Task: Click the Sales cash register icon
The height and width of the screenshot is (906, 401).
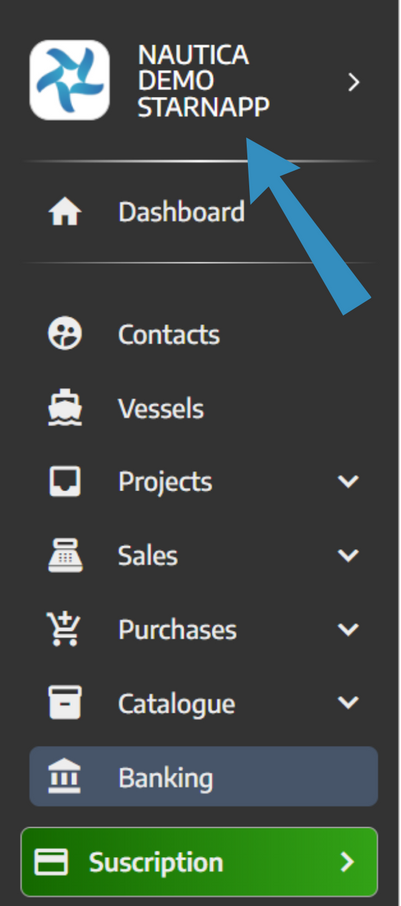Action: tap(65, 555)
